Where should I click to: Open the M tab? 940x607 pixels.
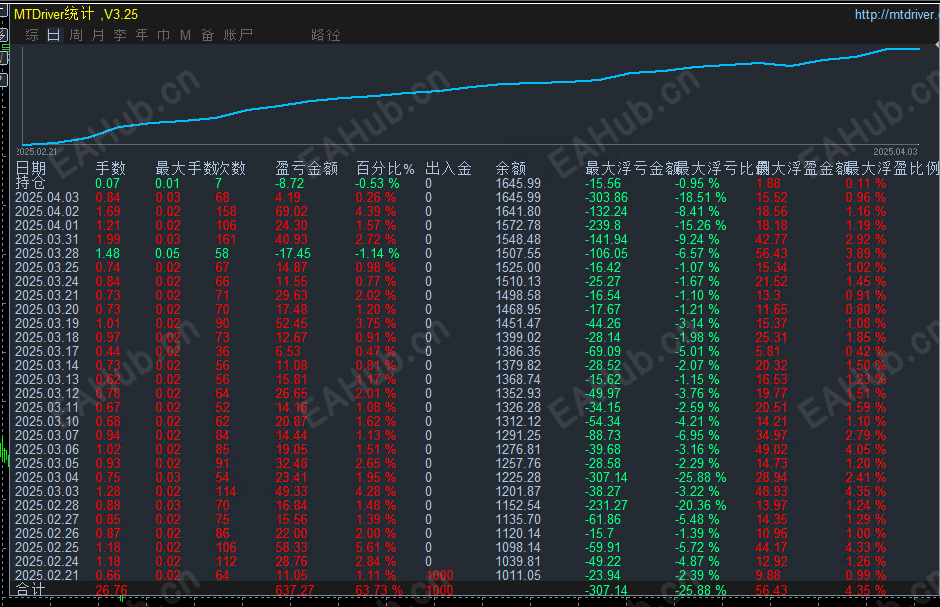(185, 35)
